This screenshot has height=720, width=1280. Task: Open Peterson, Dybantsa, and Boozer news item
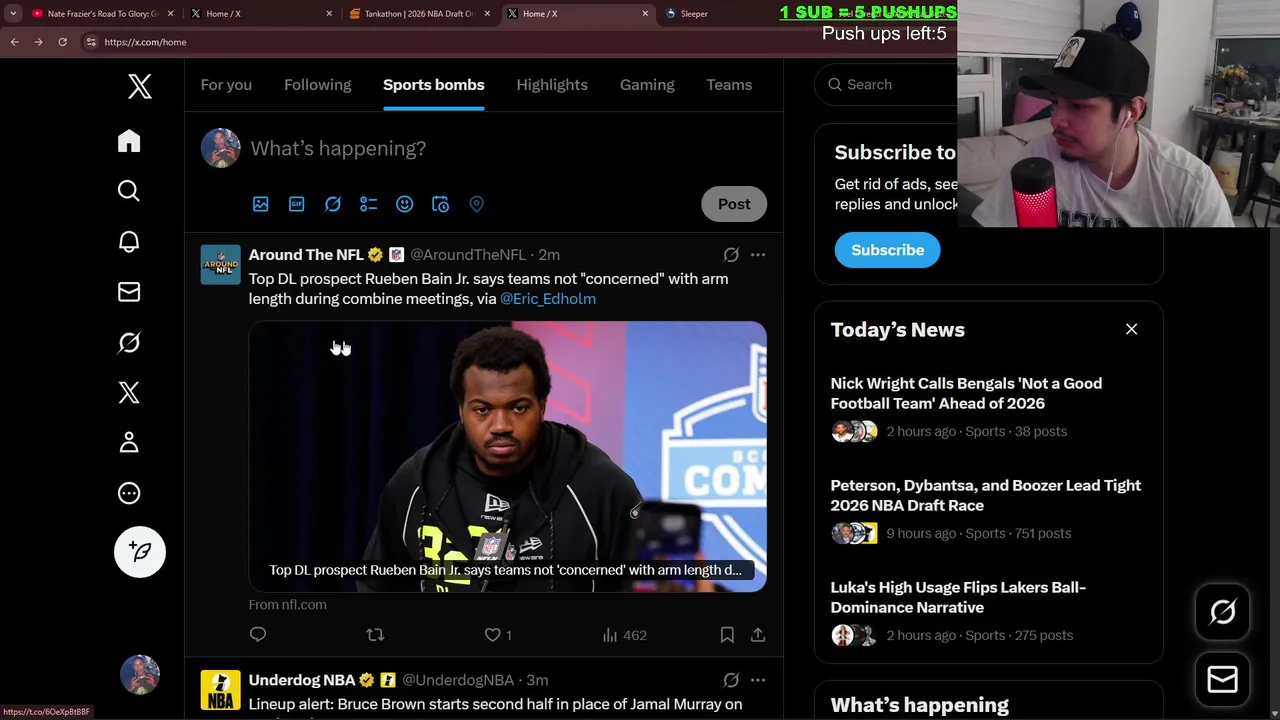(x=989, y=509)
